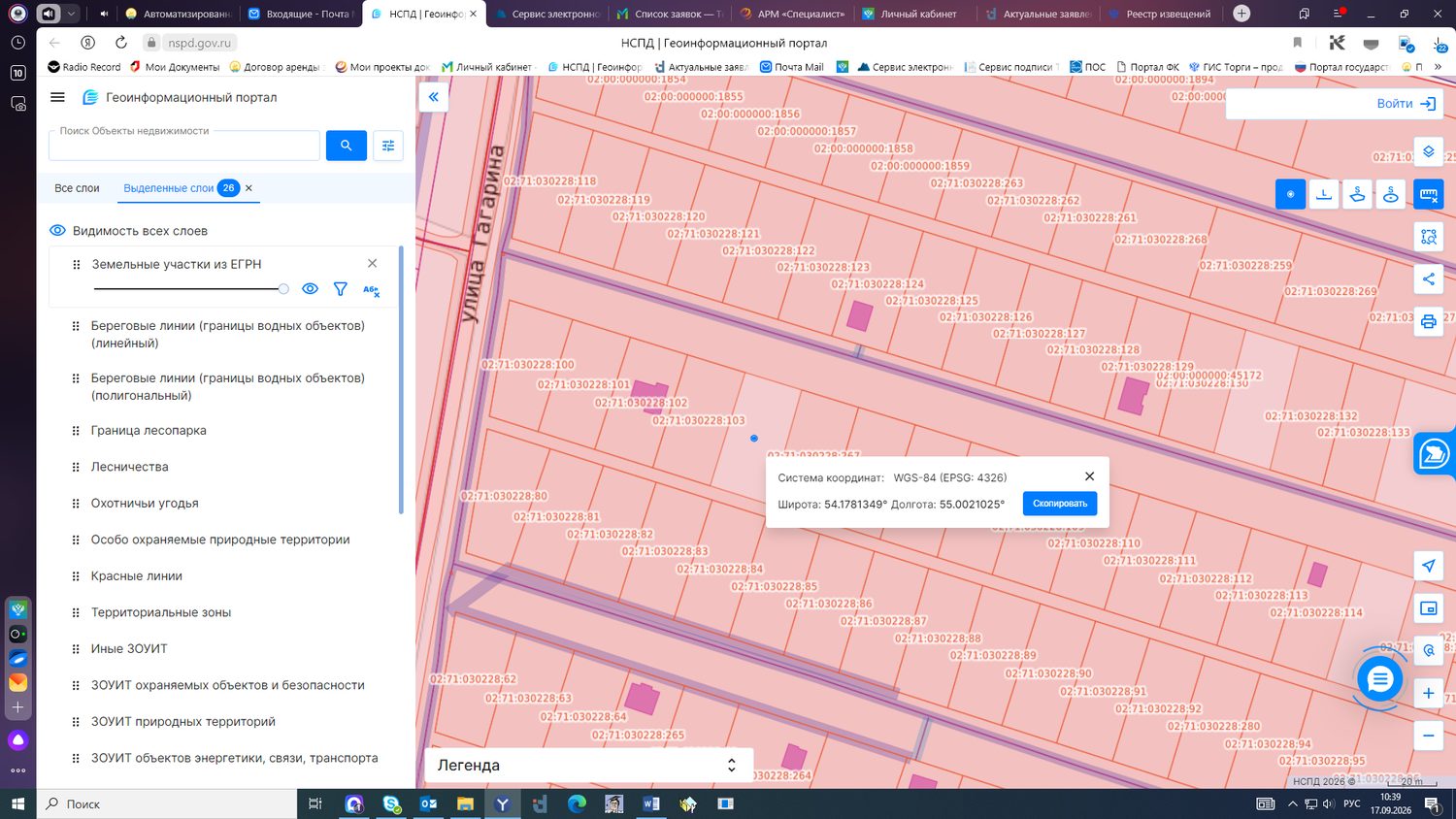Open the search-by-area selection tool
The width and height of the screenshot is (1456, 819).
click(1428, 237)
